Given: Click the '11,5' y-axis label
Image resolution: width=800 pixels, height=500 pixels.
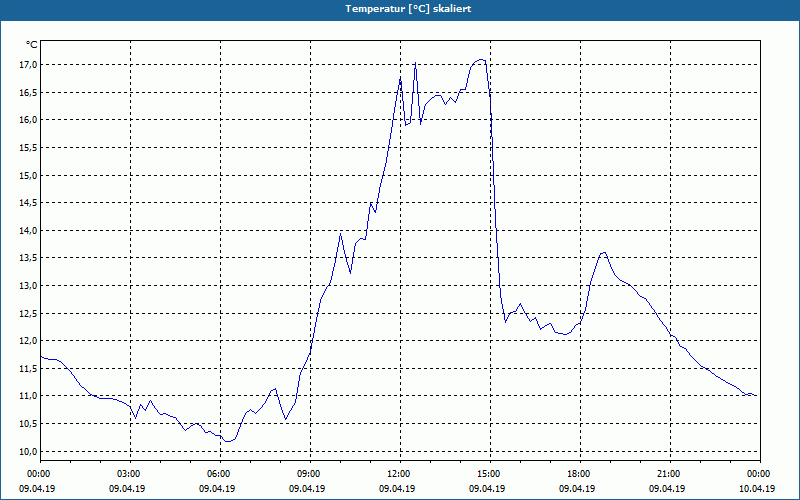Looking at the screenshot, I should point(29,368).
